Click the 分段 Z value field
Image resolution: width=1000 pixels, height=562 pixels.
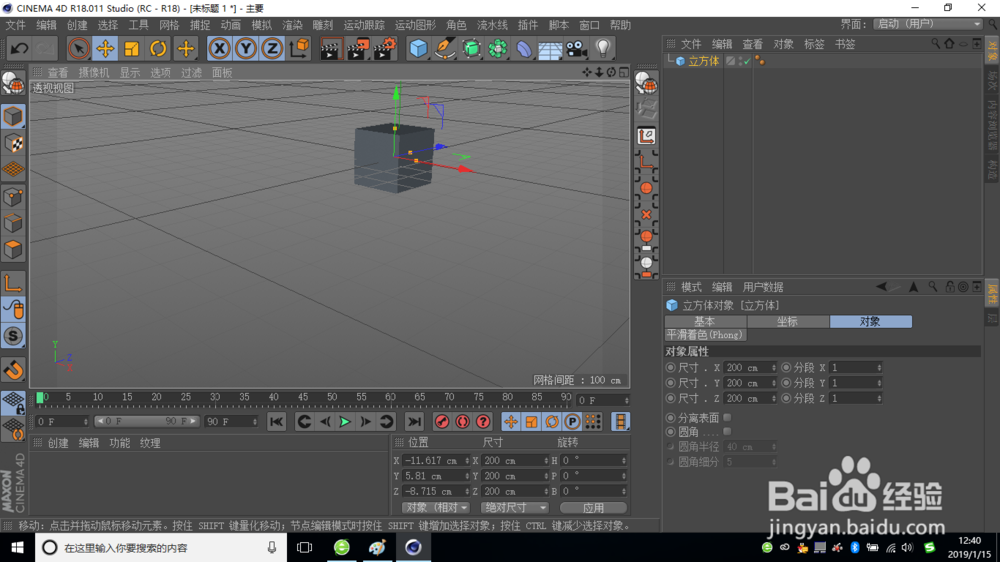point(853,398)
